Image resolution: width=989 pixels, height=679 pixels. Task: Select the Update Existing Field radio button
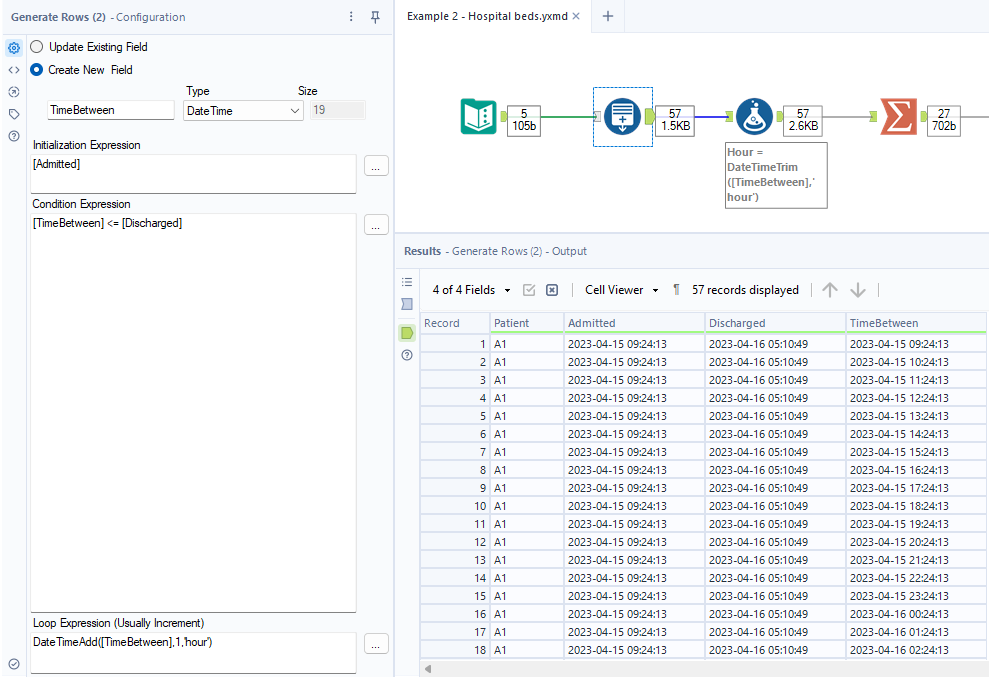coord(37,47)
